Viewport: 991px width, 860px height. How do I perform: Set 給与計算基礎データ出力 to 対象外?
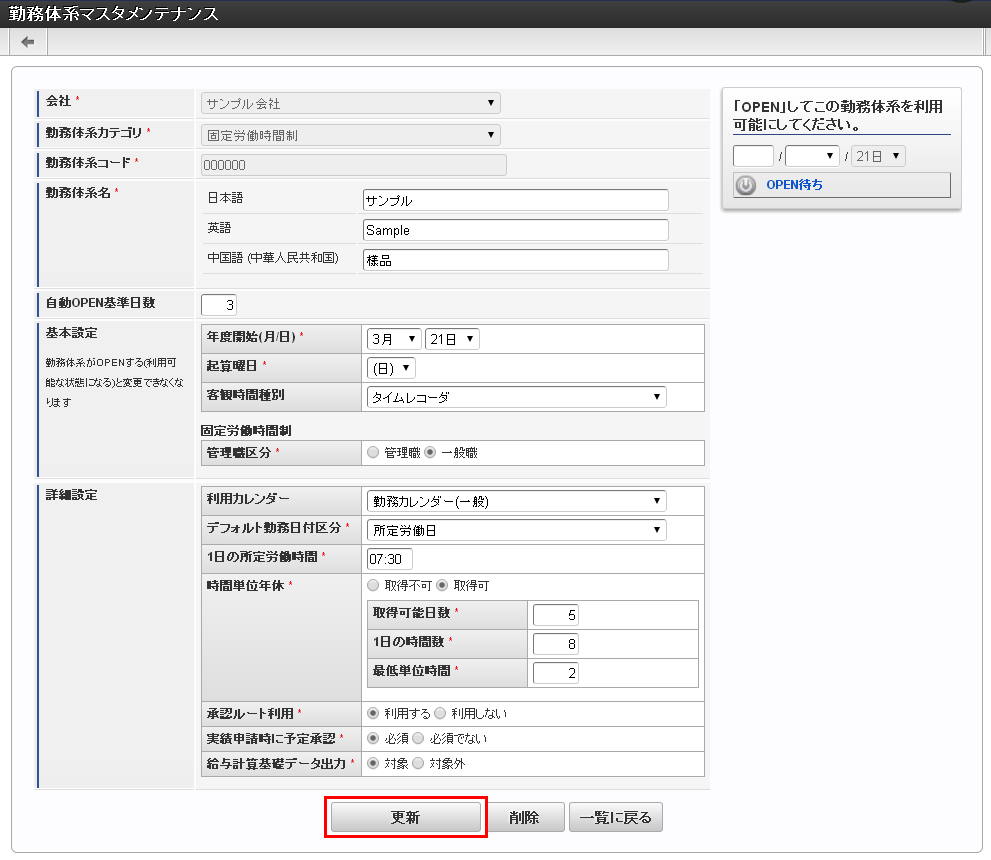pos(419,763)
